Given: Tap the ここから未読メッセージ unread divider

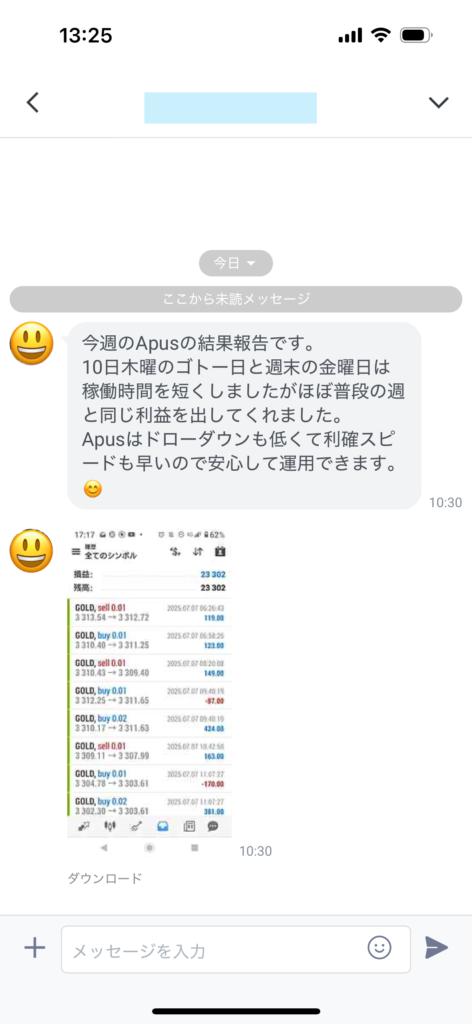Looking at the screenshot, I should click(236, 299).
